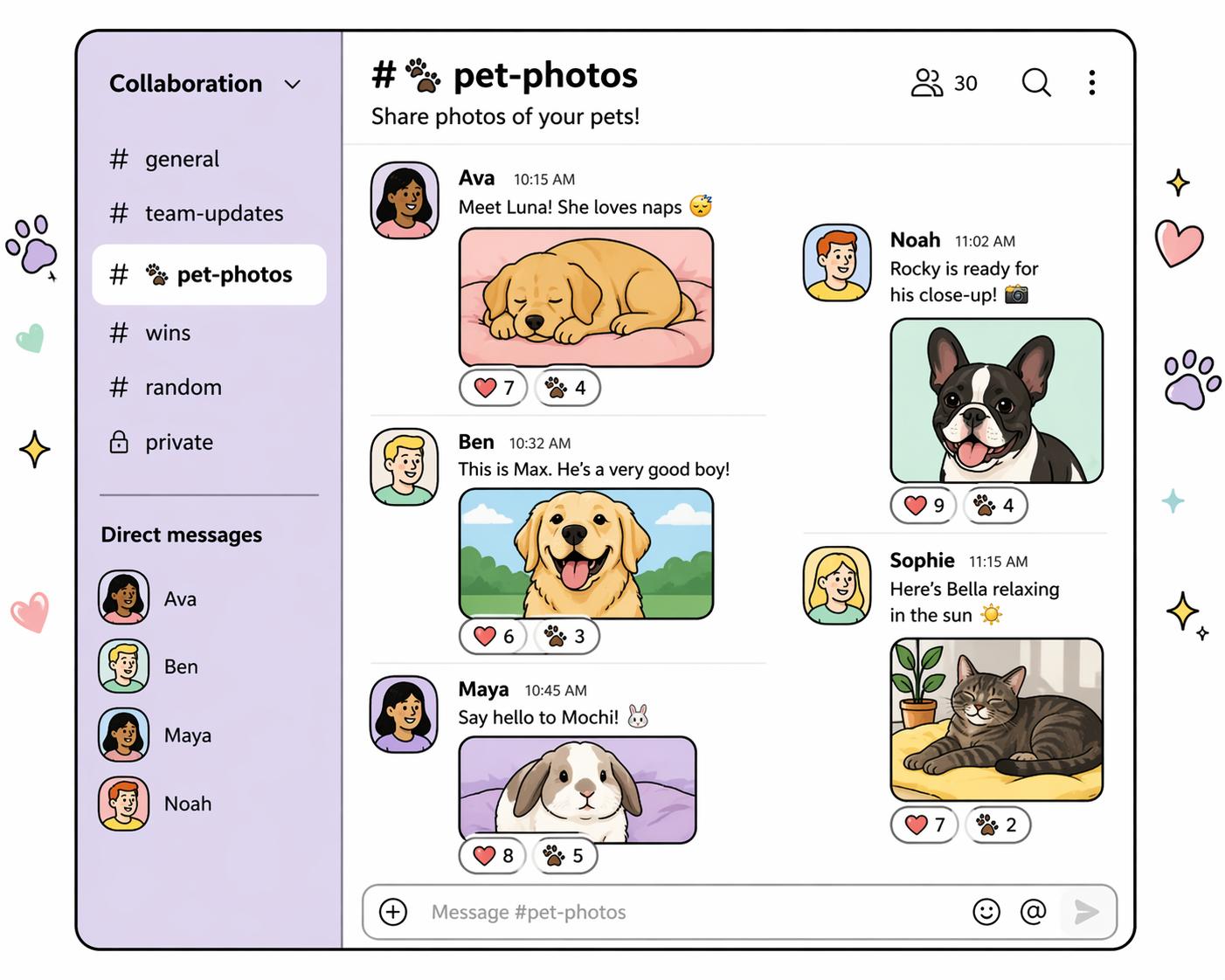The height and width of the screenshot is (980, 1225).
Task: Click the paw reaction count on Mochi's photo
Action: [564, 856]
